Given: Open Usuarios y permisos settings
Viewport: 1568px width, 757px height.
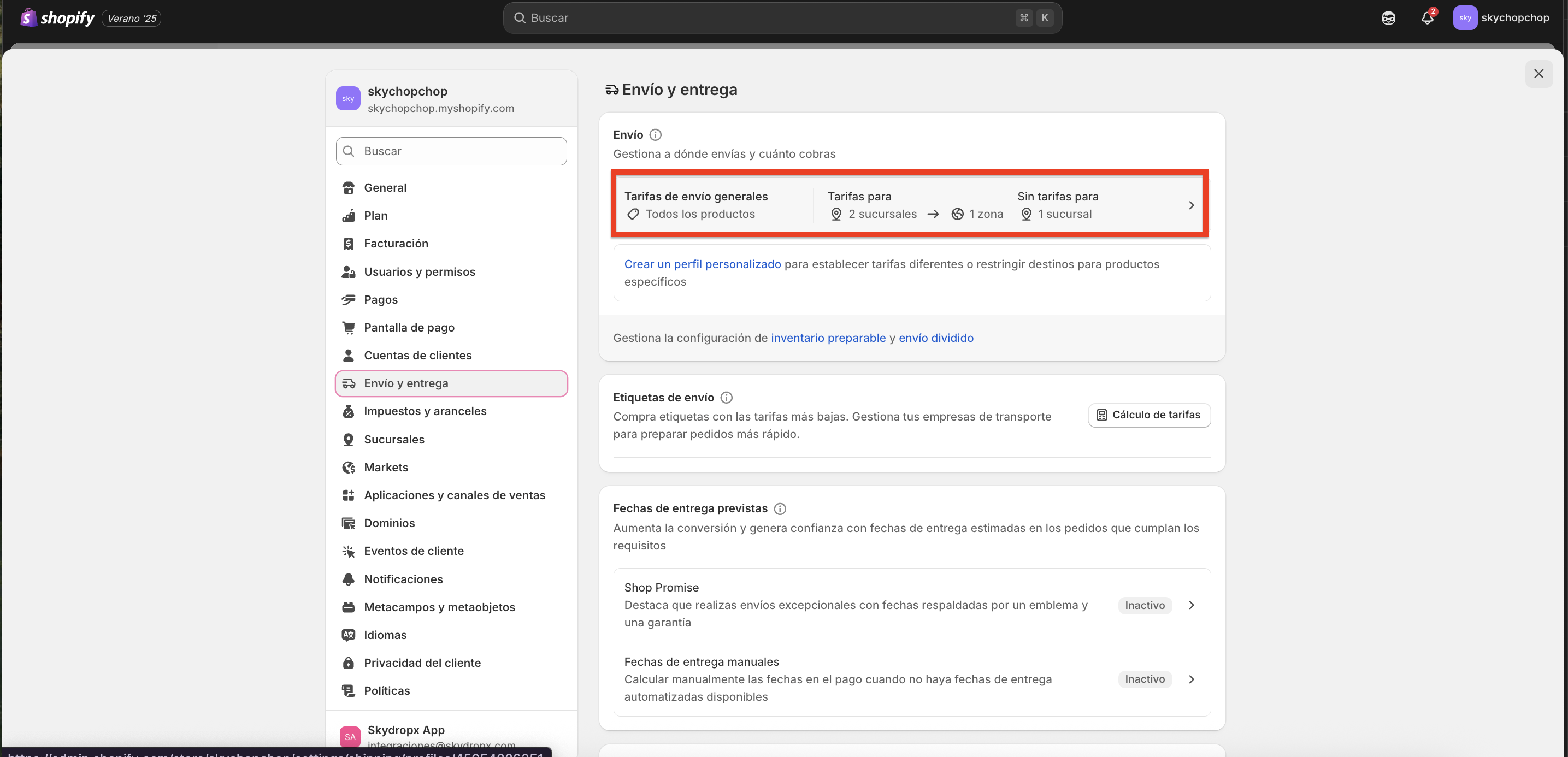Looking at the screenshot, I should coord(451,271).
